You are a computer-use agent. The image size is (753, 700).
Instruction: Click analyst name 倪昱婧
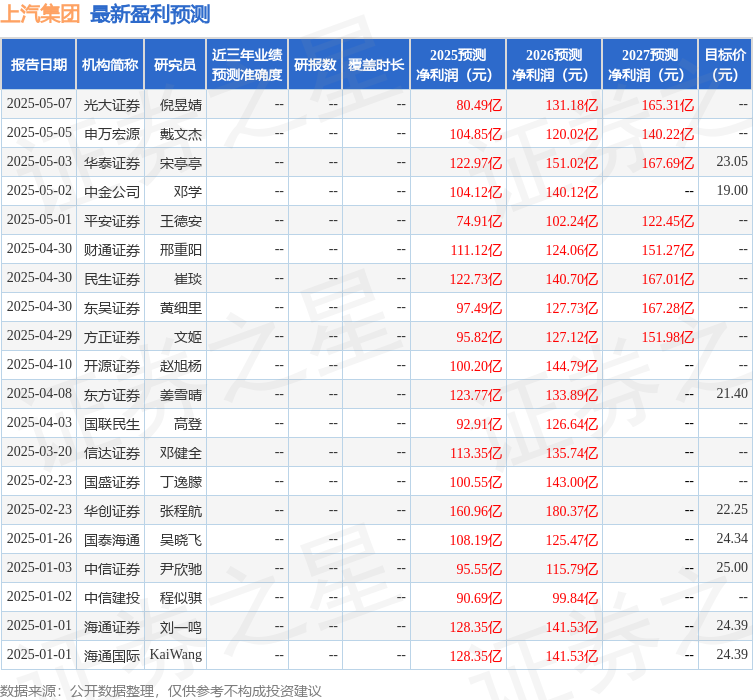point(181,105)
